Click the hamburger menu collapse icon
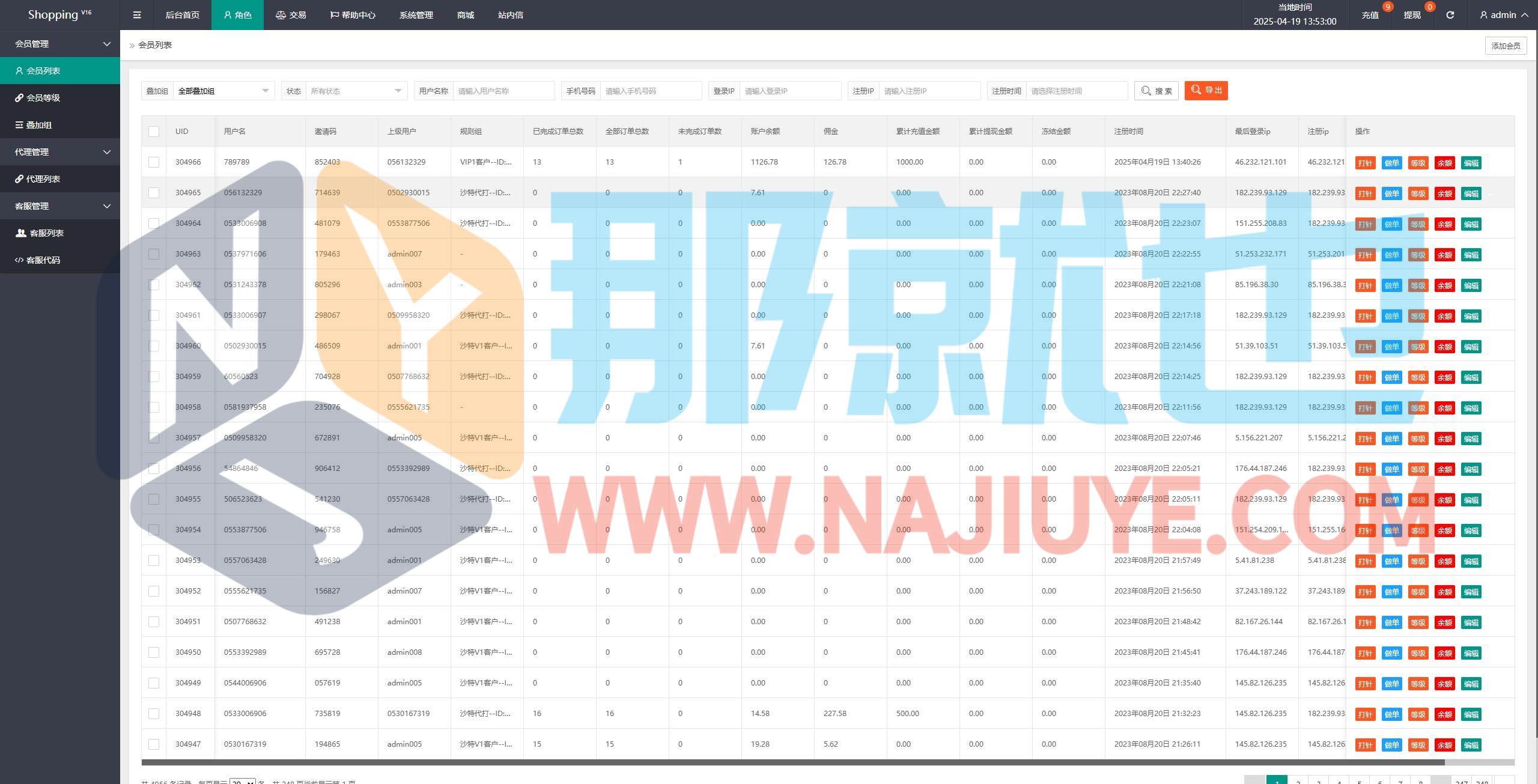This screenshot has height=784, width=1538. tap(137, 15)
